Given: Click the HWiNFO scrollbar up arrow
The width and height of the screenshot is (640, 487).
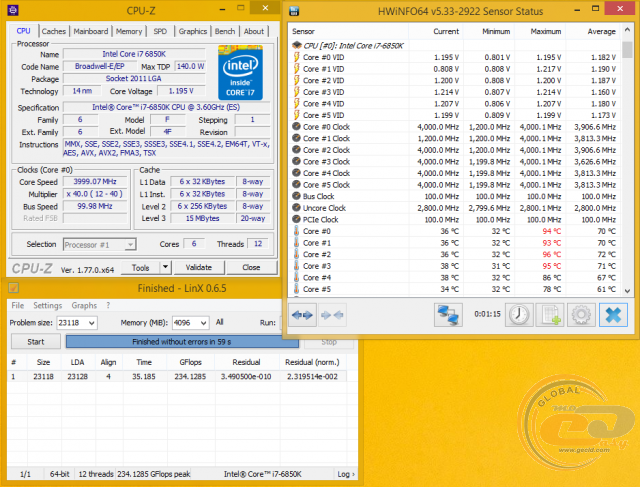Looking at the screenshot, I should click(x=627, y=29).
